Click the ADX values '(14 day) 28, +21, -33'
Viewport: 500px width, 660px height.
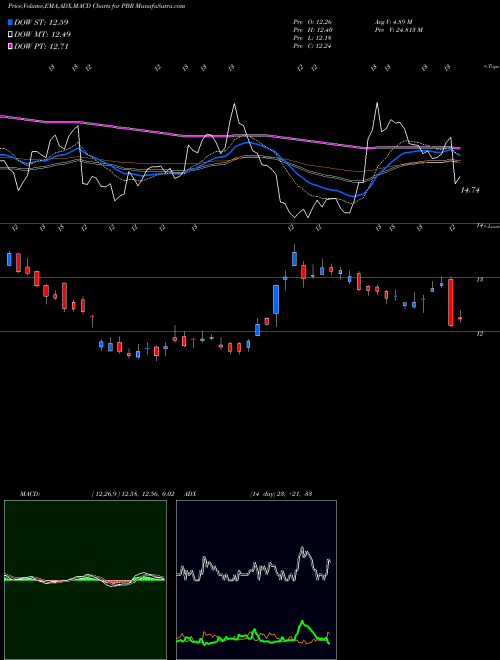click(x=281, y=494)
